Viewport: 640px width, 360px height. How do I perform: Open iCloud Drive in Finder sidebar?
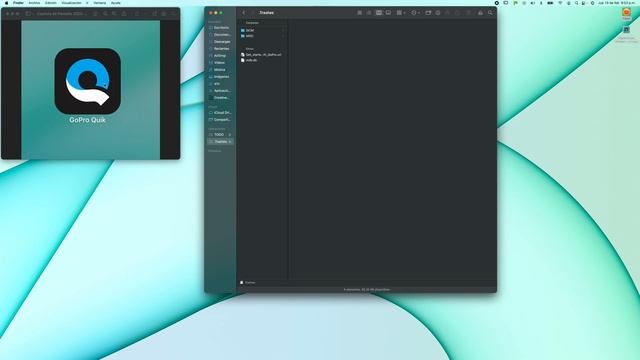pyautogui.click(x=220, y=113)
